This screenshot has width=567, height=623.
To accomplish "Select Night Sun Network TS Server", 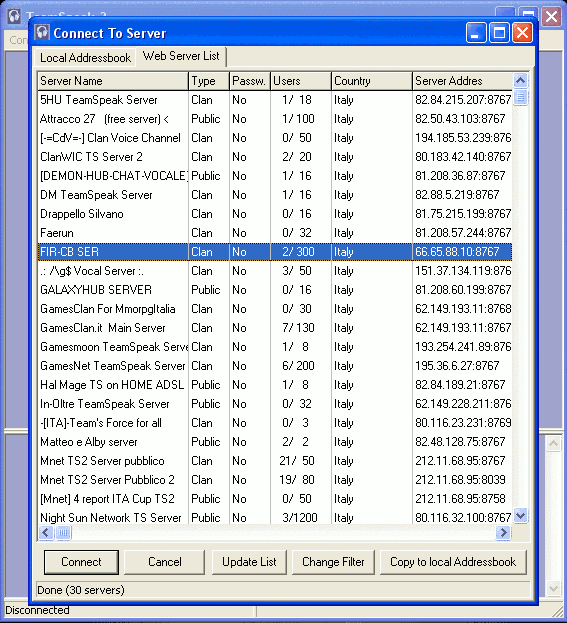I will point(275,518).
